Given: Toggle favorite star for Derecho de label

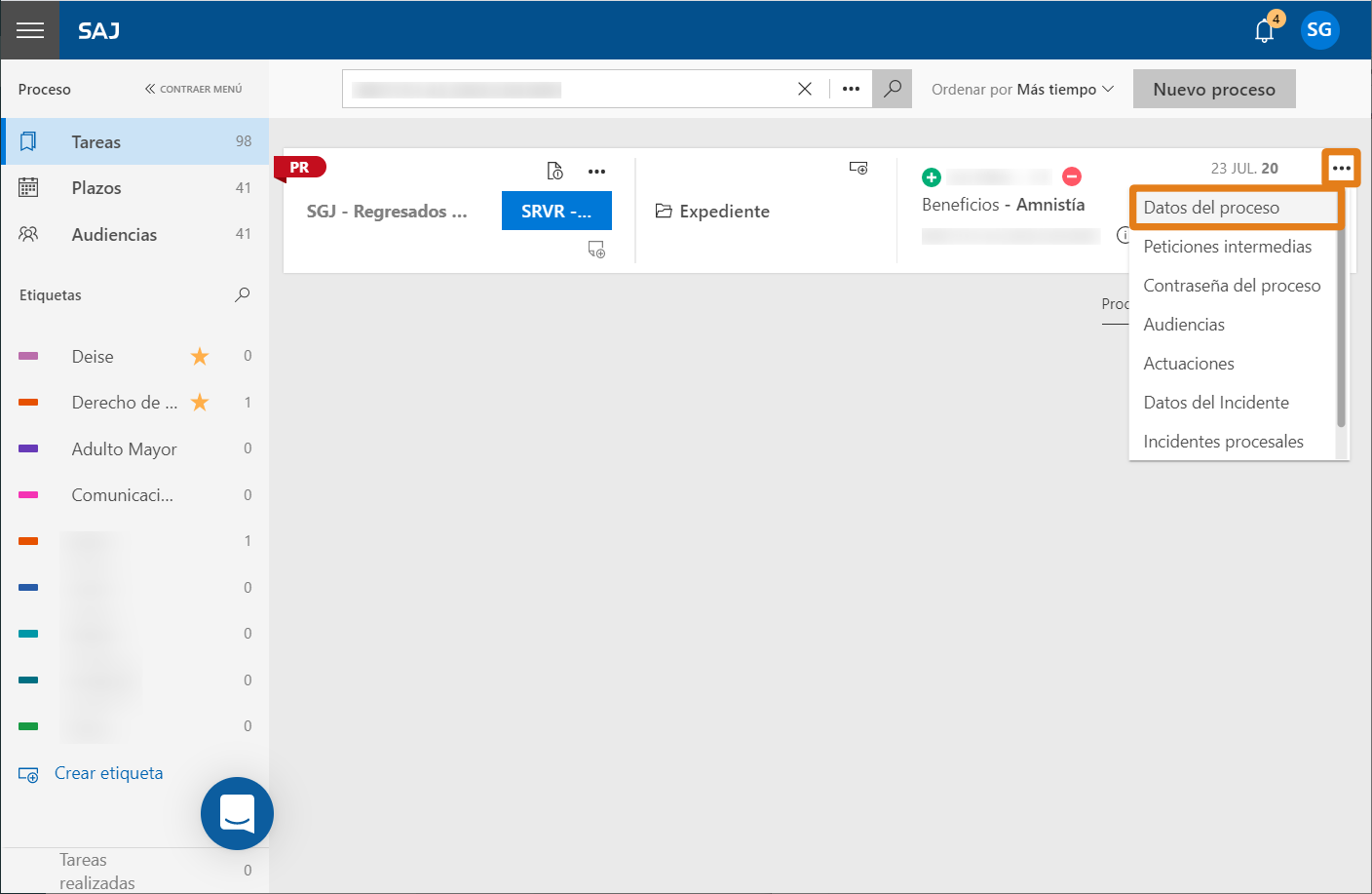Looking at the screenshot, I should point(200,402).
